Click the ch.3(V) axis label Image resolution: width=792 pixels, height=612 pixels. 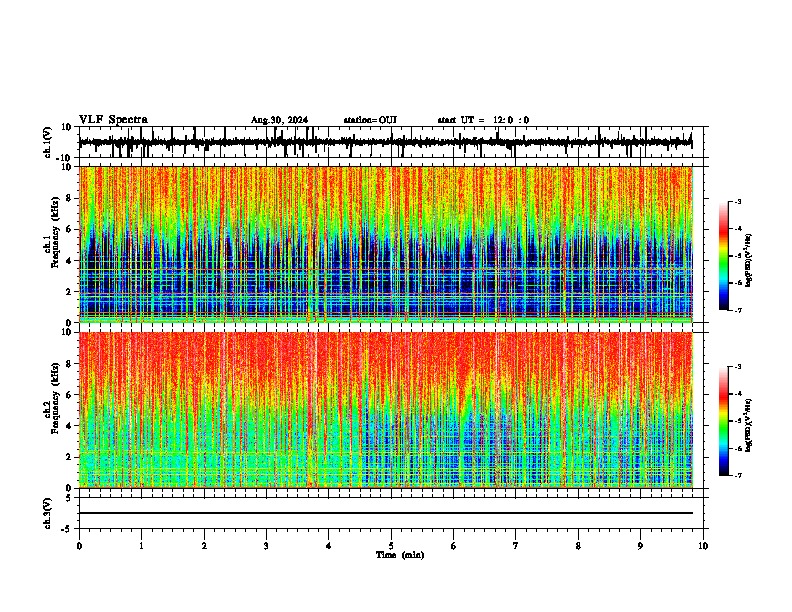[48, 514]
